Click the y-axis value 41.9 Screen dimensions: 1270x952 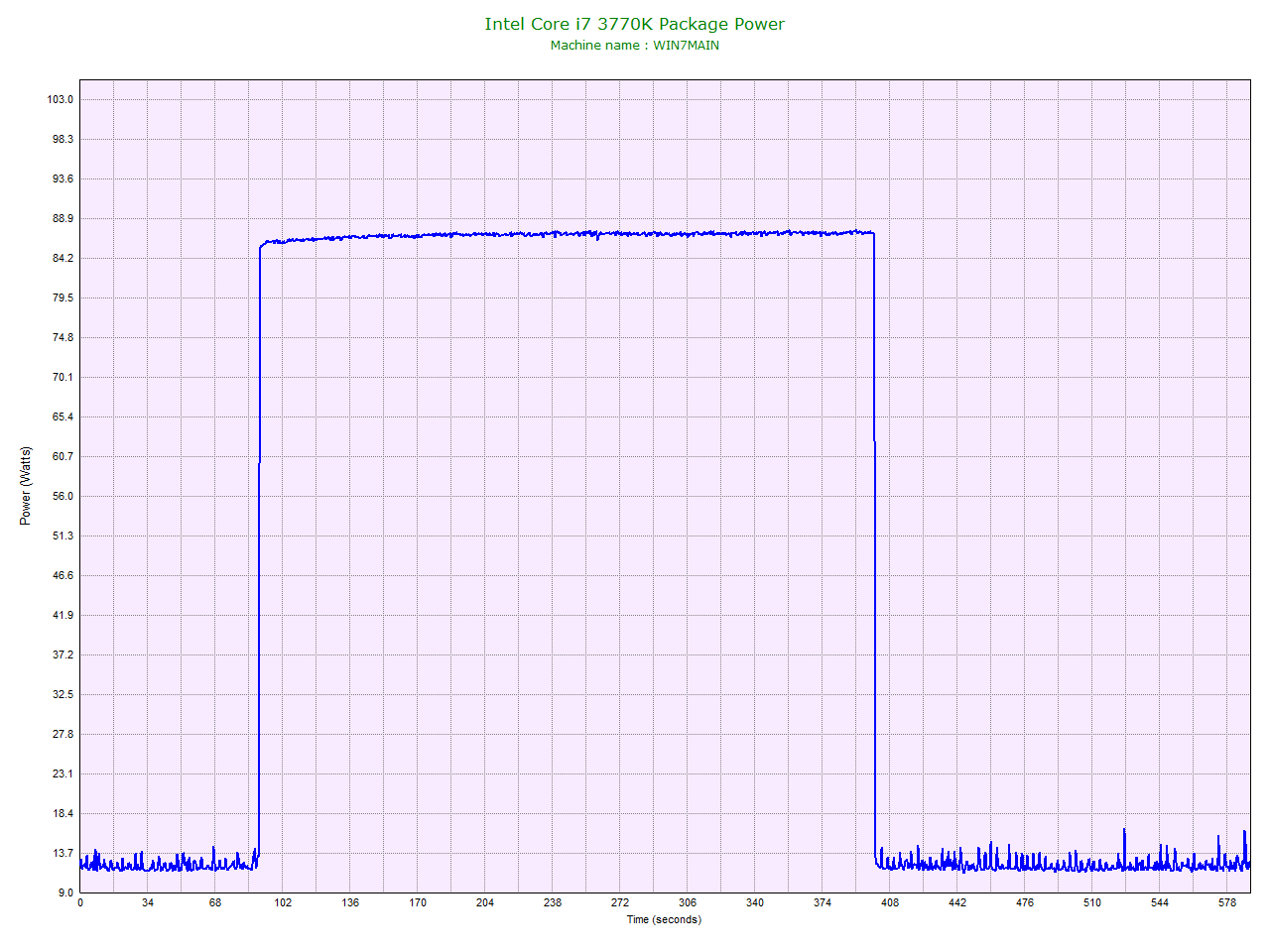point(63,615)
